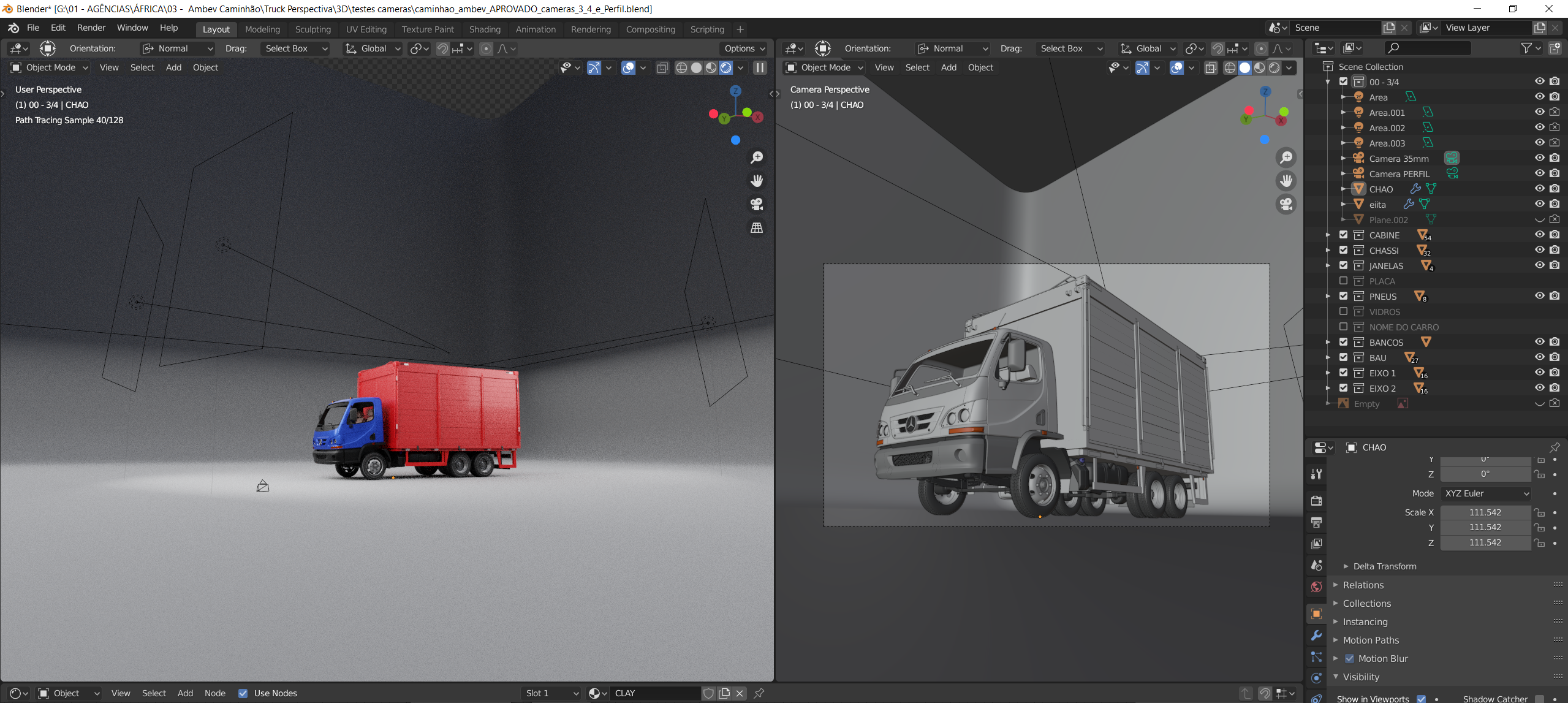
Task: Click the zoom magnifier in left viewport
Action: (x=757, y=158)
